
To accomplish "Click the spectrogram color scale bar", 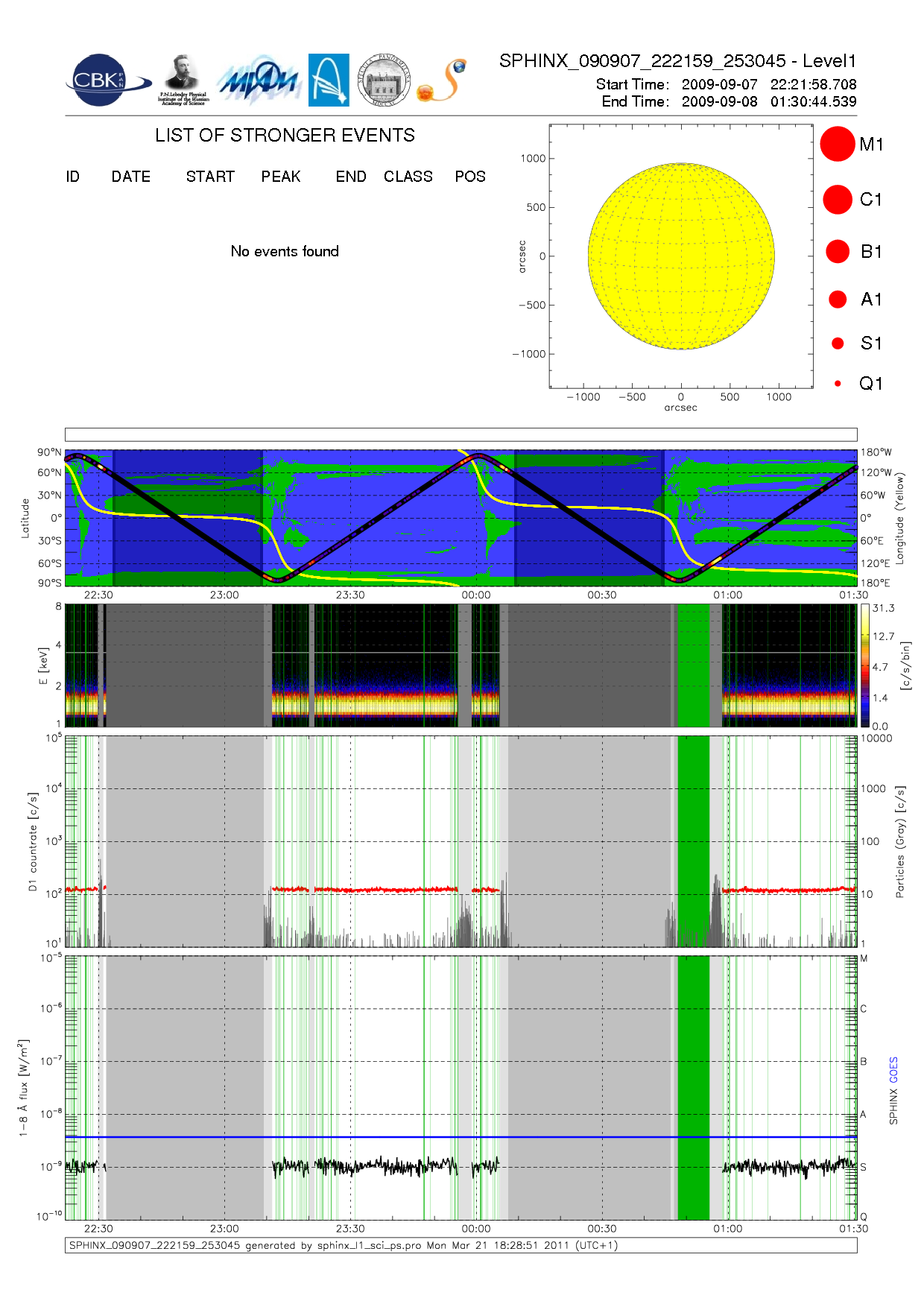I will coord(865,665).
